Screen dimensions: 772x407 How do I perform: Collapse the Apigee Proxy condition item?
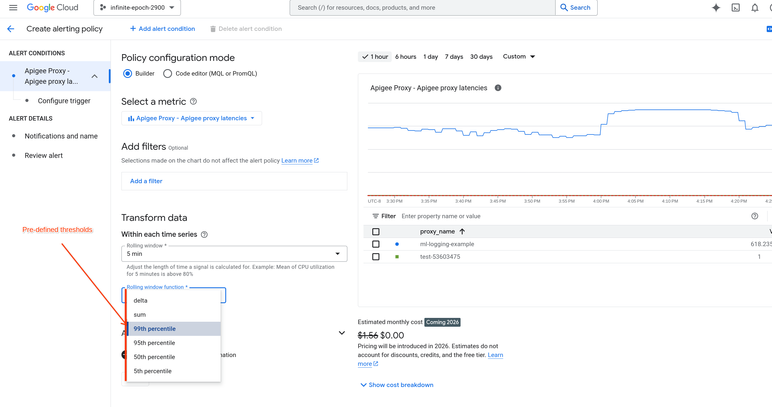pos(95,76)
